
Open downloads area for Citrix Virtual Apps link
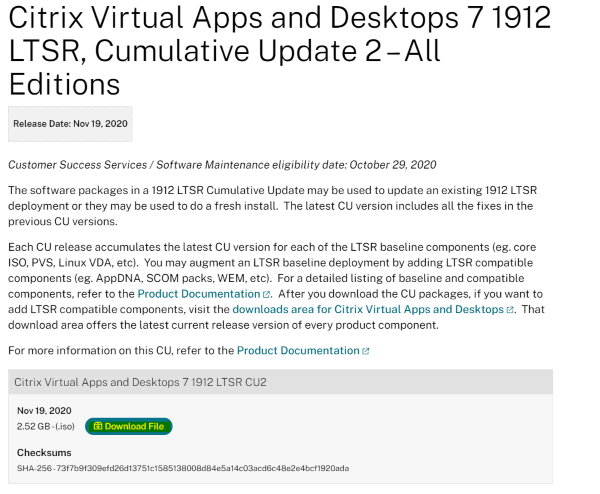click(368, 309)
